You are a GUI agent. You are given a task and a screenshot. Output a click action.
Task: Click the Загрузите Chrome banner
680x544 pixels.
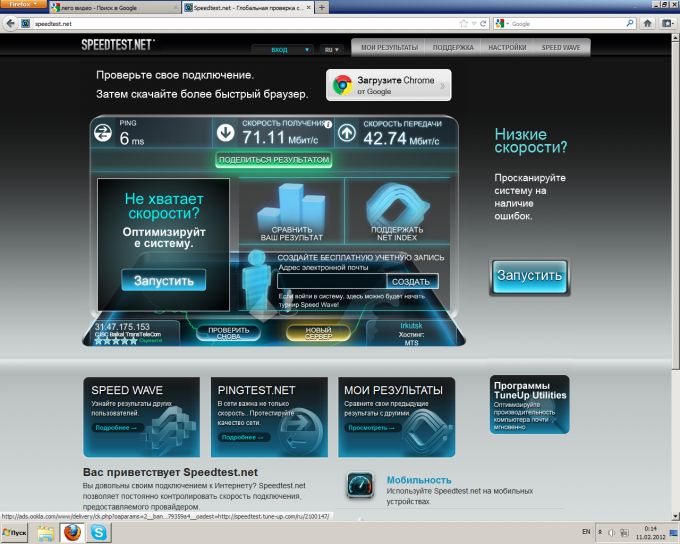click(x=389, y=85)
